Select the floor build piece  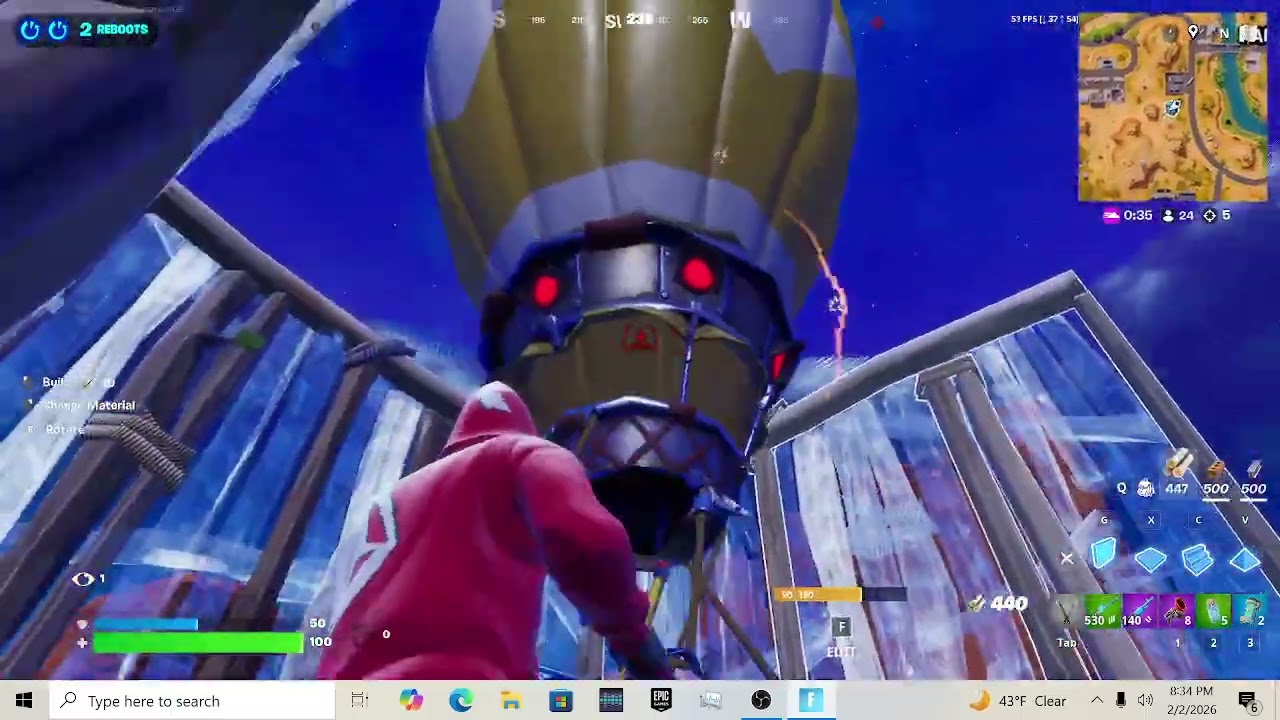(x=1150, y=558)
